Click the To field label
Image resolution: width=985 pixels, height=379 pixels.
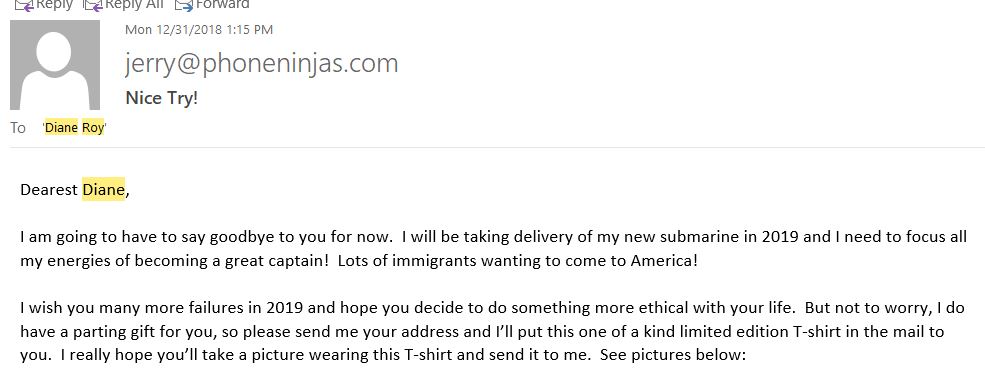[x=18, y=128]
